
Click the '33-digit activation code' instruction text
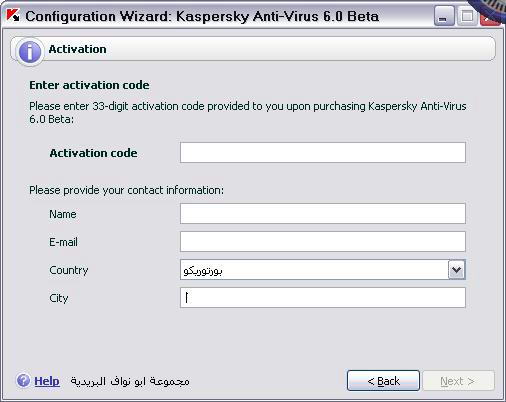point(248,112)
